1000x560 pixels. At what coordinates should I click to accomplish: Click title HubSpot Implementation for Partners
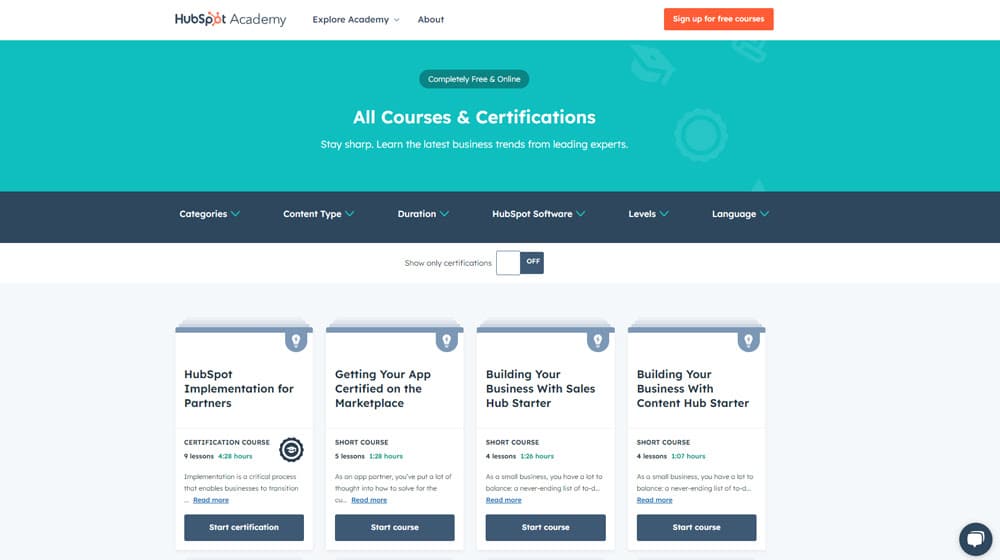[239, 388]
